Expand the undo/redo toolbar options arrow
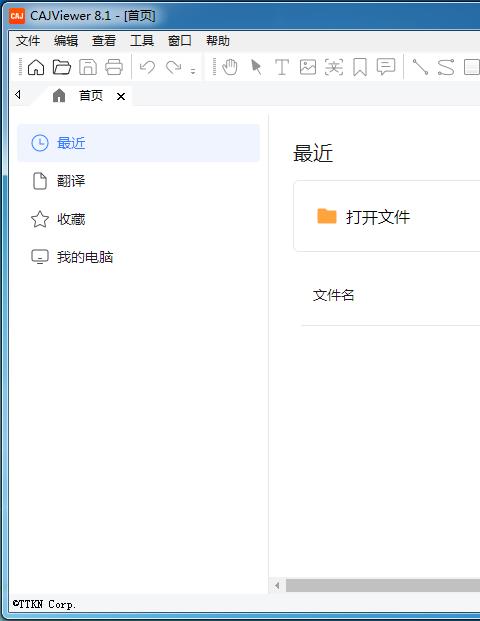 pyautogui.click(x=193, y=71)
